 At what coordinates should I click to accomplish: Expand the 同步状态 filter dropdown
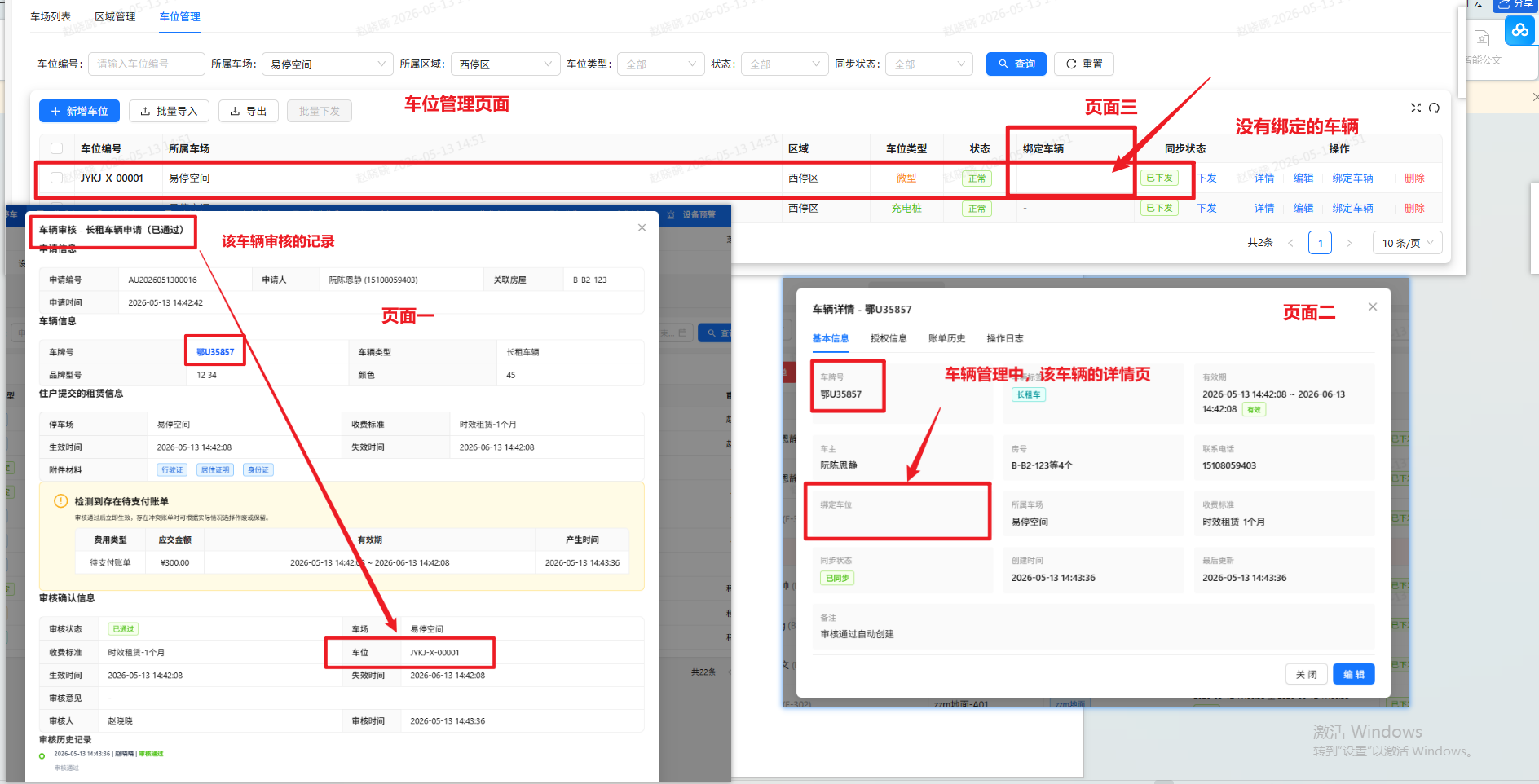[929, 64]
